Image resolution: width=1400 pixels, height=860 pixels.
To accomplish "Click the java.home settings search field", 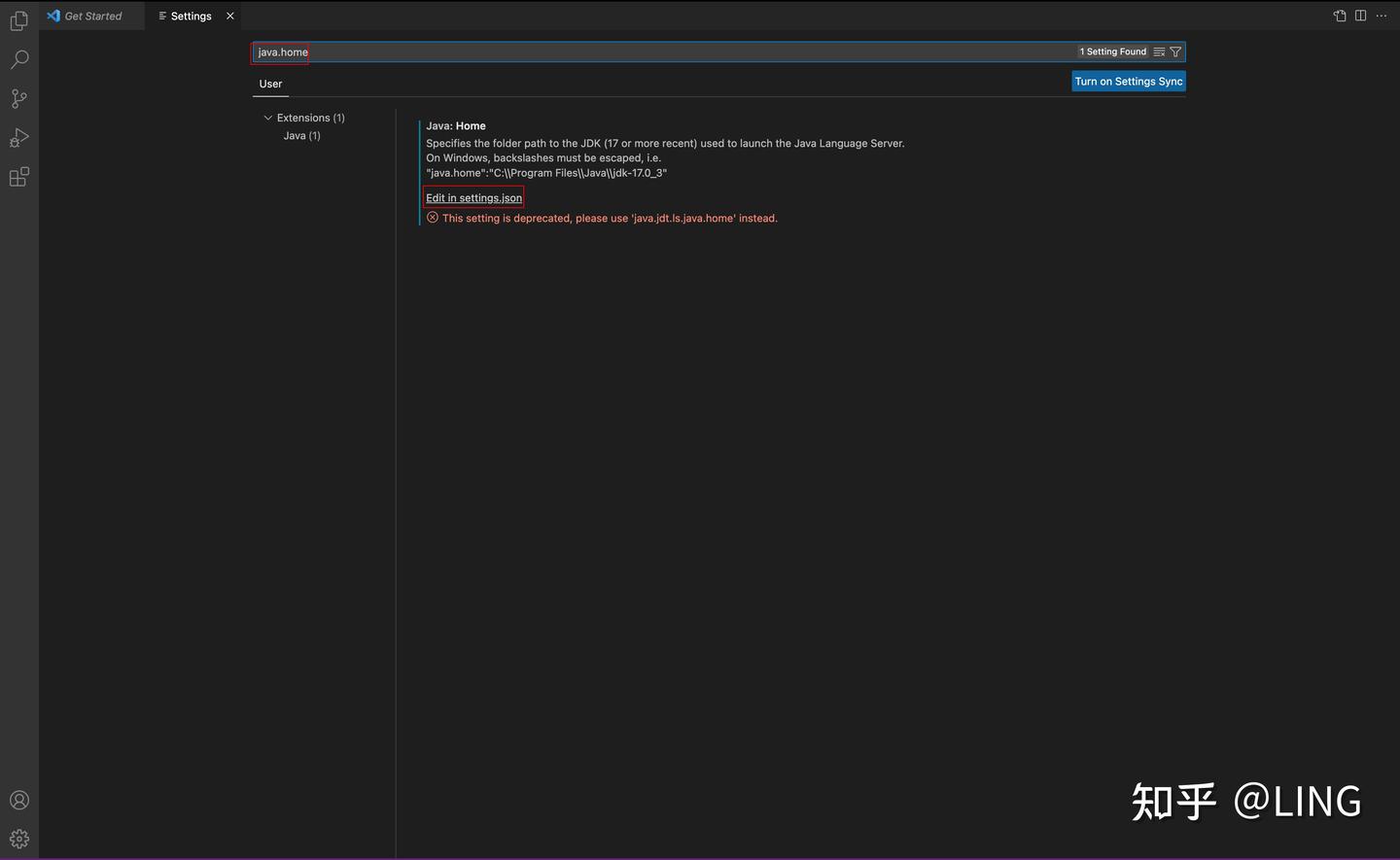I will tap(661, 52).
